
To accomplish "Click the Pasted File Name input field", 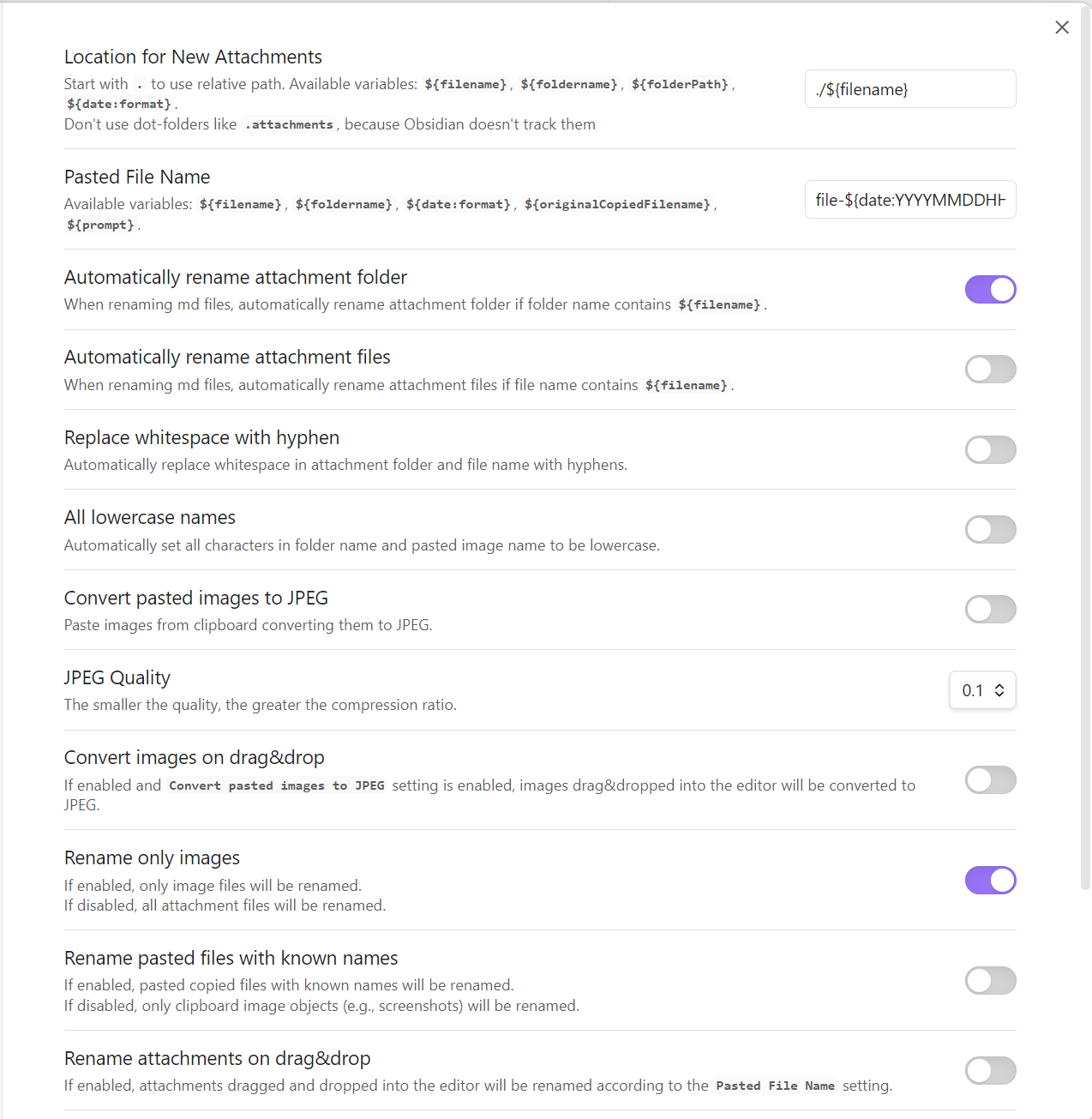I will point(909,200).
